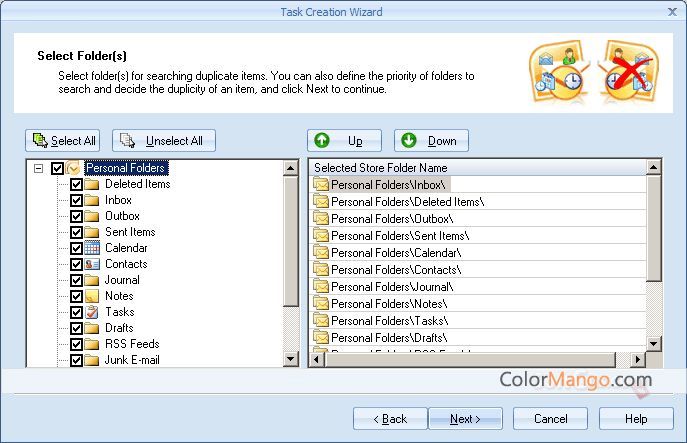687x443 pixels.
Task: Toggle the Inbox folder checkbox
Action: coord(76,200)
